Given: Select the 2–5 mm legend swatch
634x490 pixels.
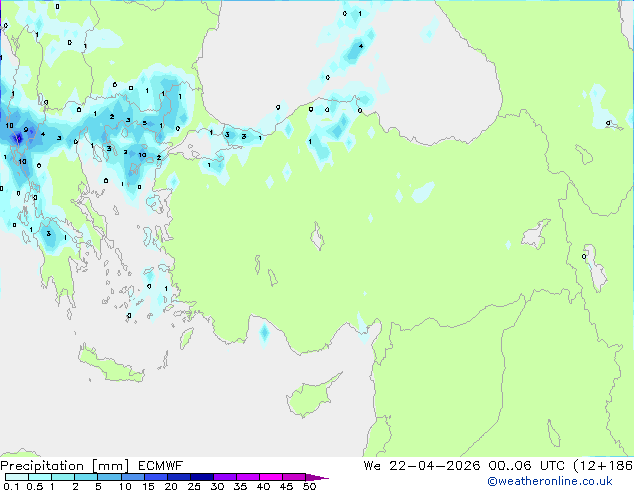Looking at the screenshot, I should pyautogui.click(x=86, y=477).
